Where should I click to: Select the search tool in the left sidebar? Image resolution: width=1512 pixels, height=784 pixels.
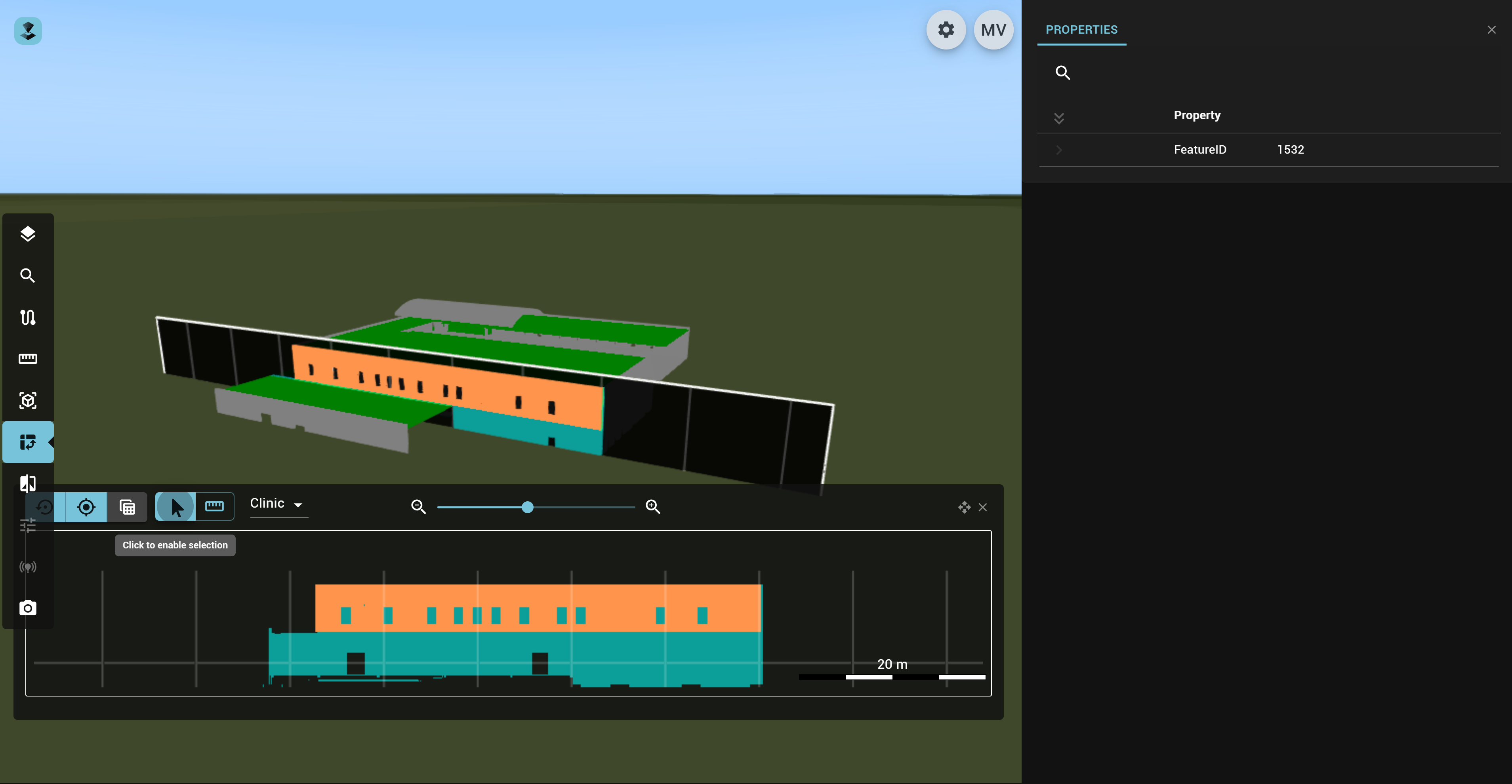tap(28, 275)
